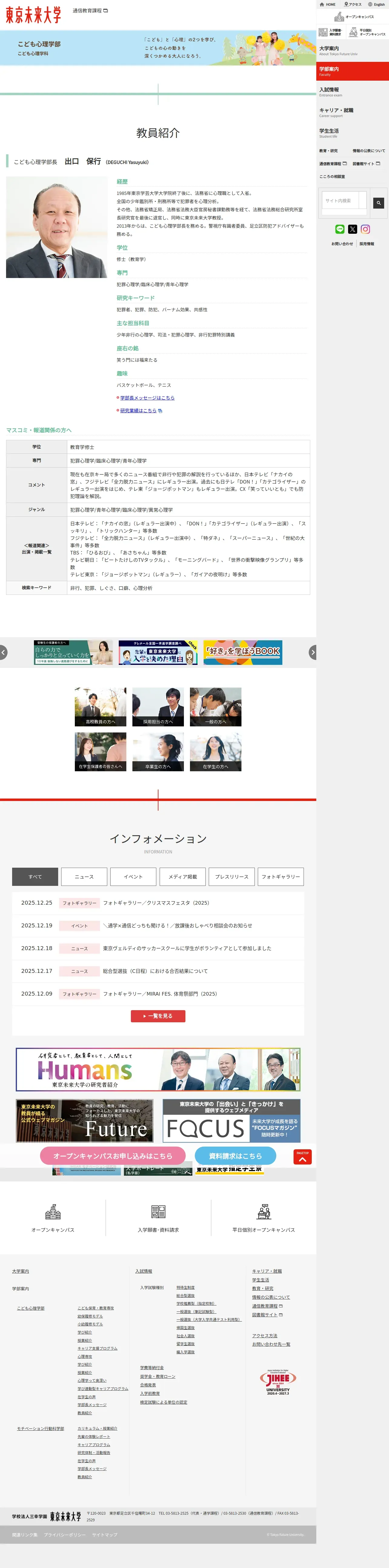Select 学部案内 Faculty in side menu
This screenshot has height=1568, width=389.
click(x=353, y=71)
